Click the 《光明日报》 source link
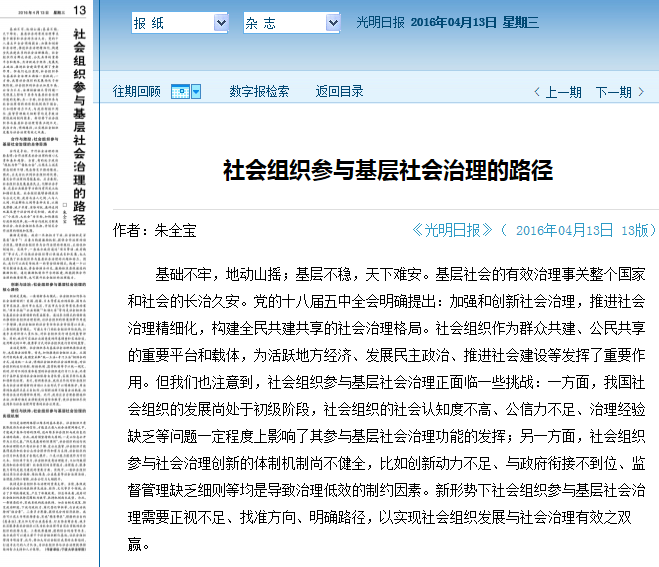The width and height of the screenshot is (659, 567). [x=453, y=230]
